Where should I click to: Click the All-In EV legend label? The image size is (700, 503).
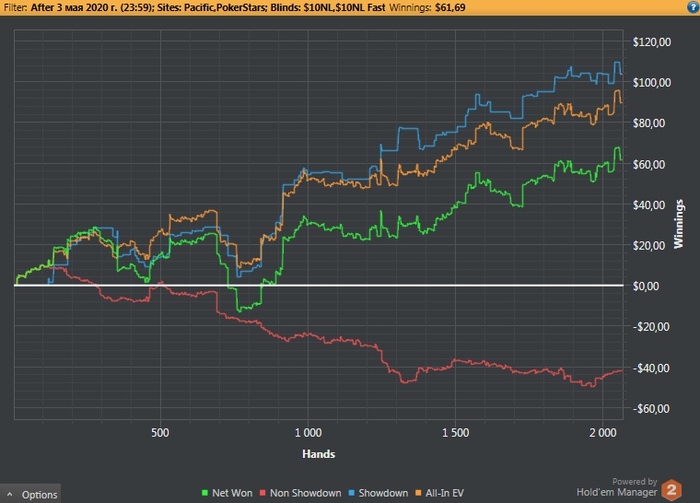point(445,493)
